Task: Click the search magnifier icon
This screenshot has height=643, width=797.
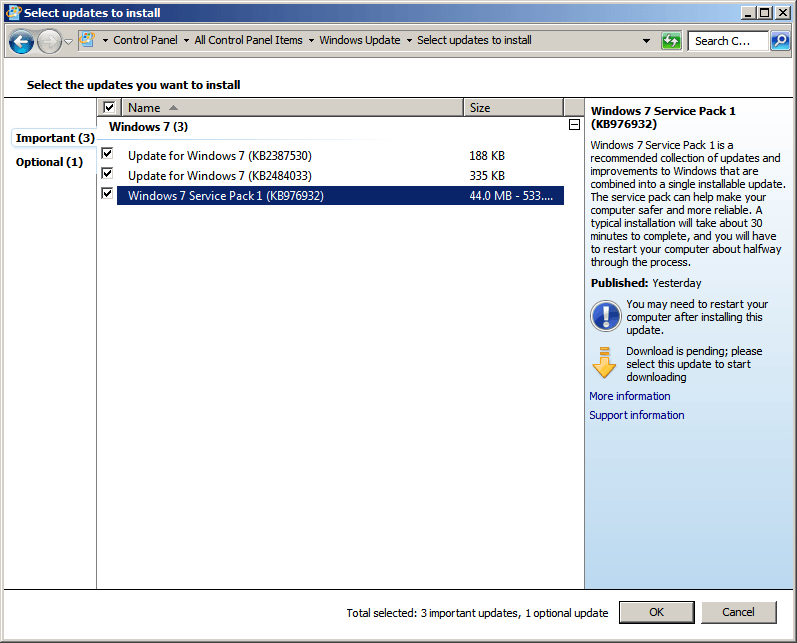Action: (780, 41)
